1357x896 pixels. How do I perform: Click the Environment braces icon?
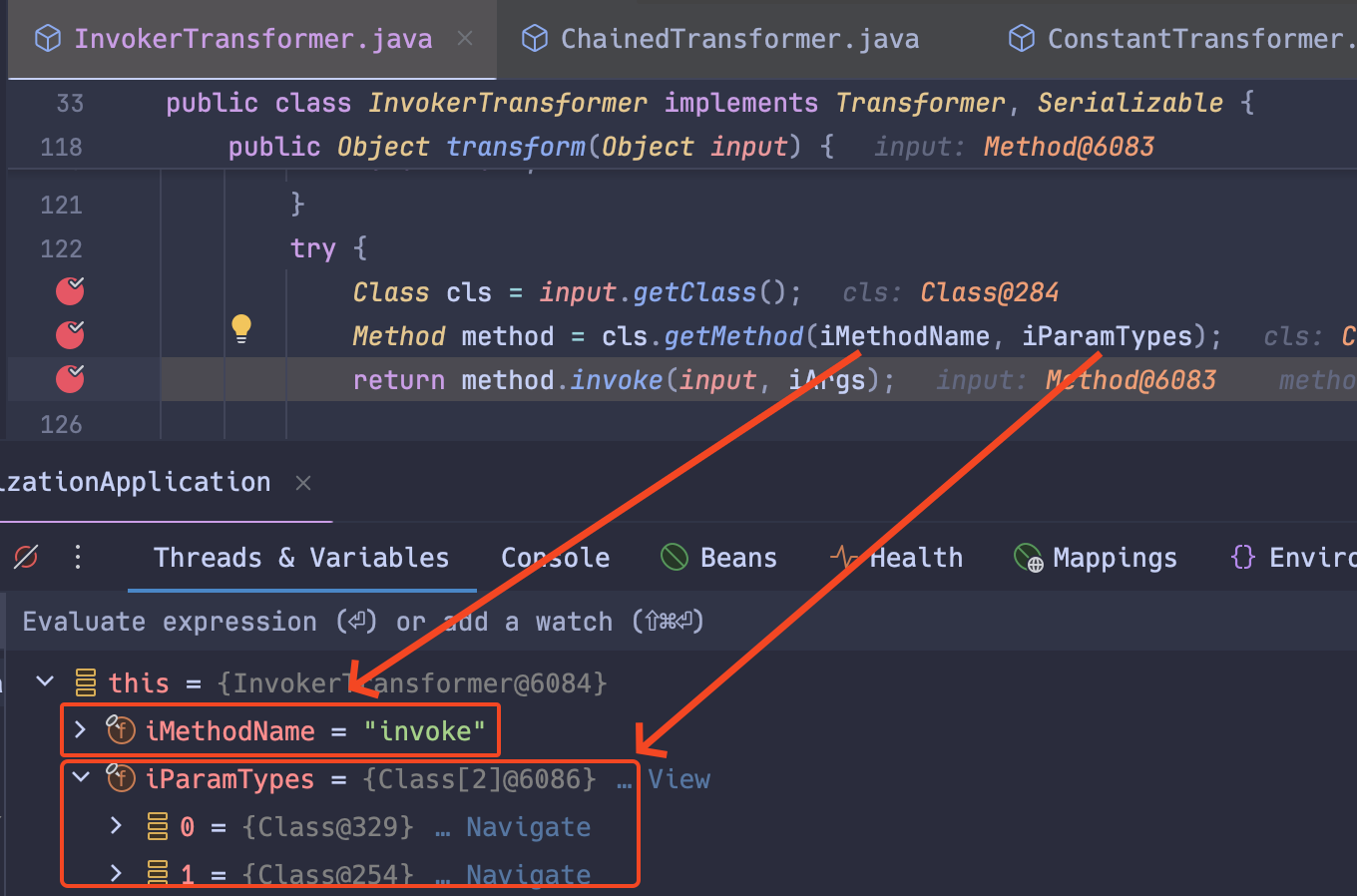click(1242, 558)
